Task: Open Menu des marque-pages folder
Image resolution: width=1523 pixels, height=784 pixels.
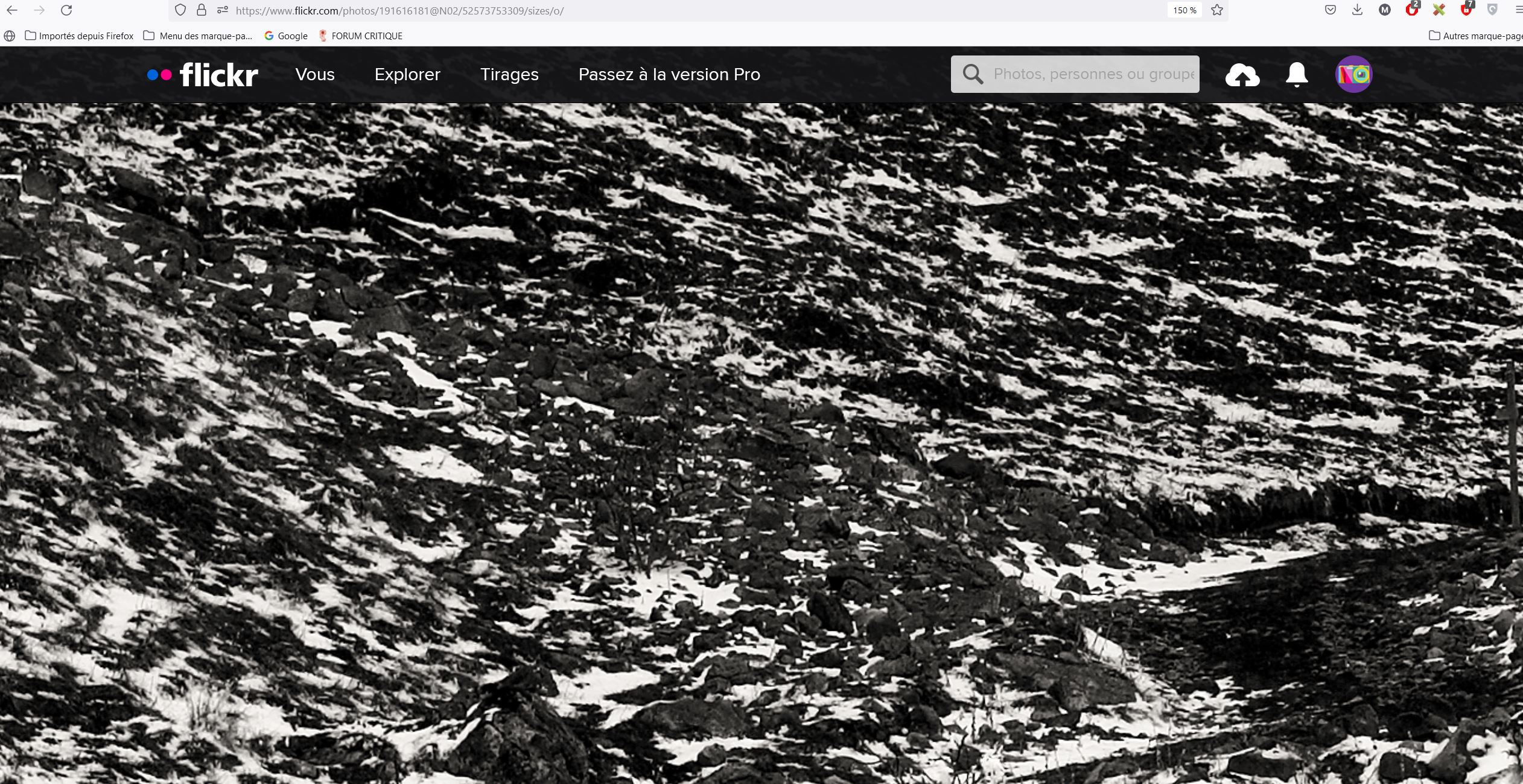Action: pyautogui.click(x=198, y=36)
